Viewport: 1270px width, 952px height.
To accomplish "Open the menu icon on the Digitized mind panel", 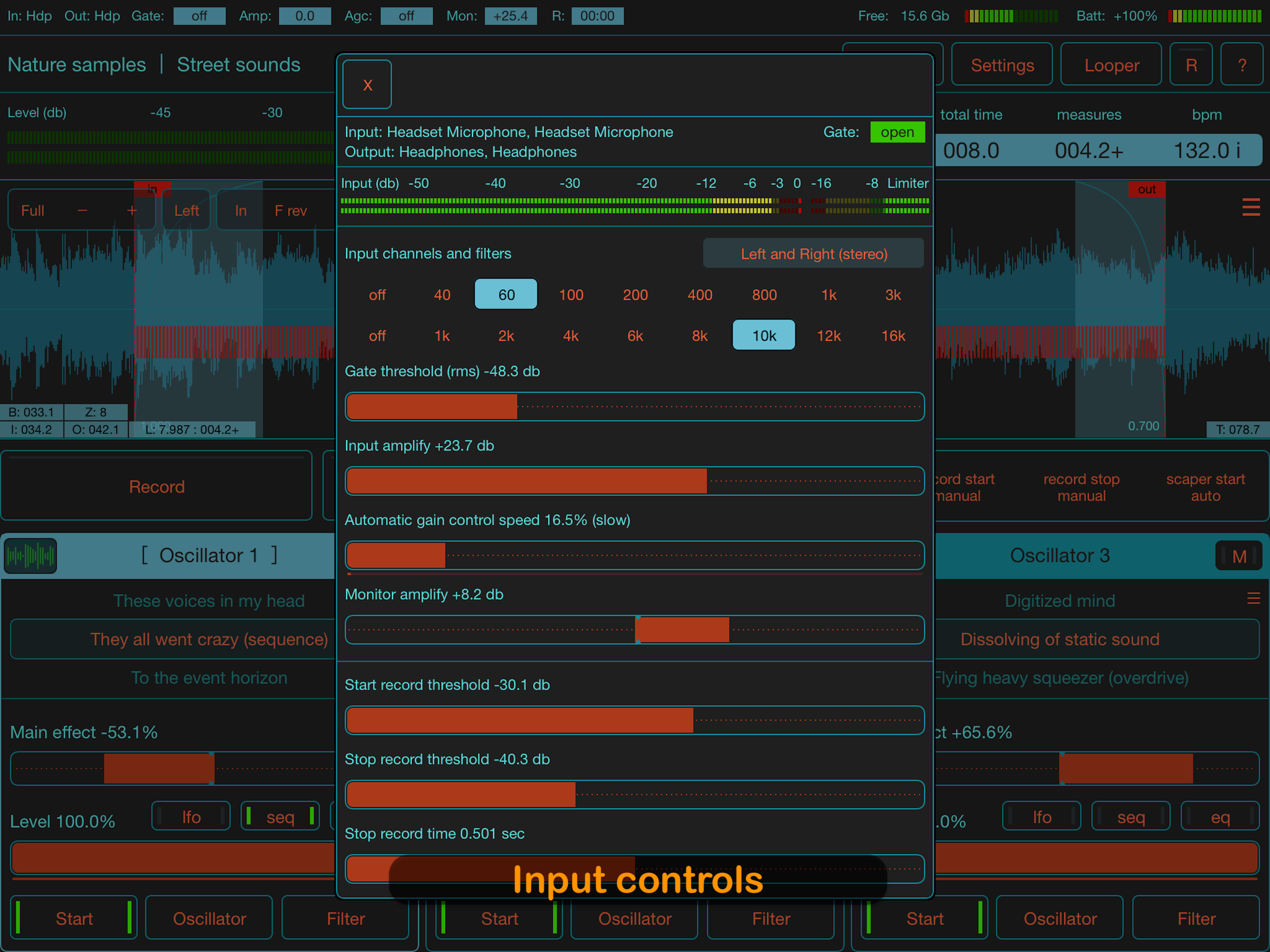I will click(x=1253, y=598).
